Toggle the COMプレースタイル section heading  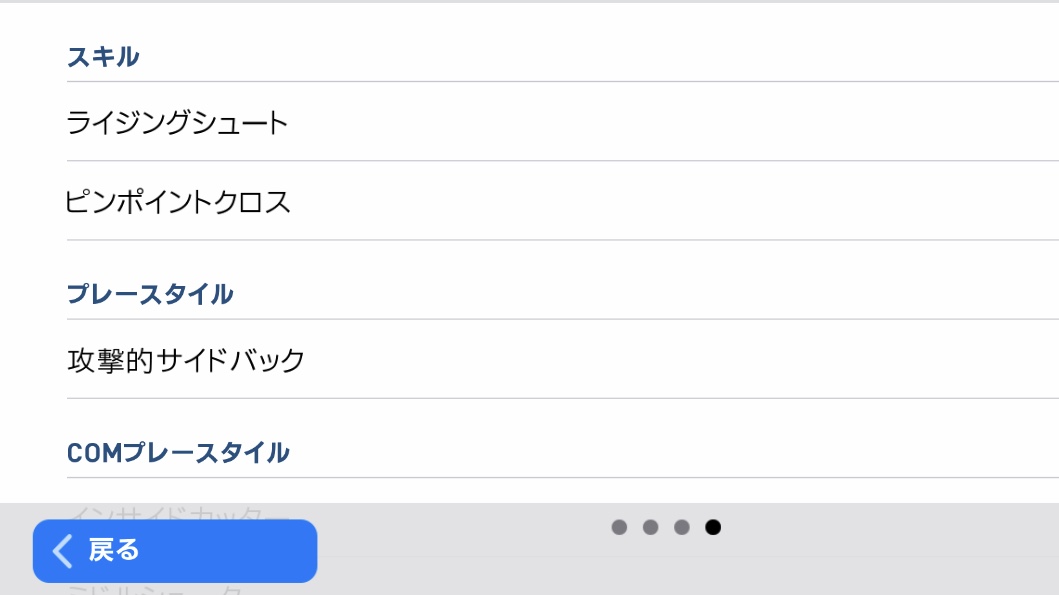click(178, 452)
